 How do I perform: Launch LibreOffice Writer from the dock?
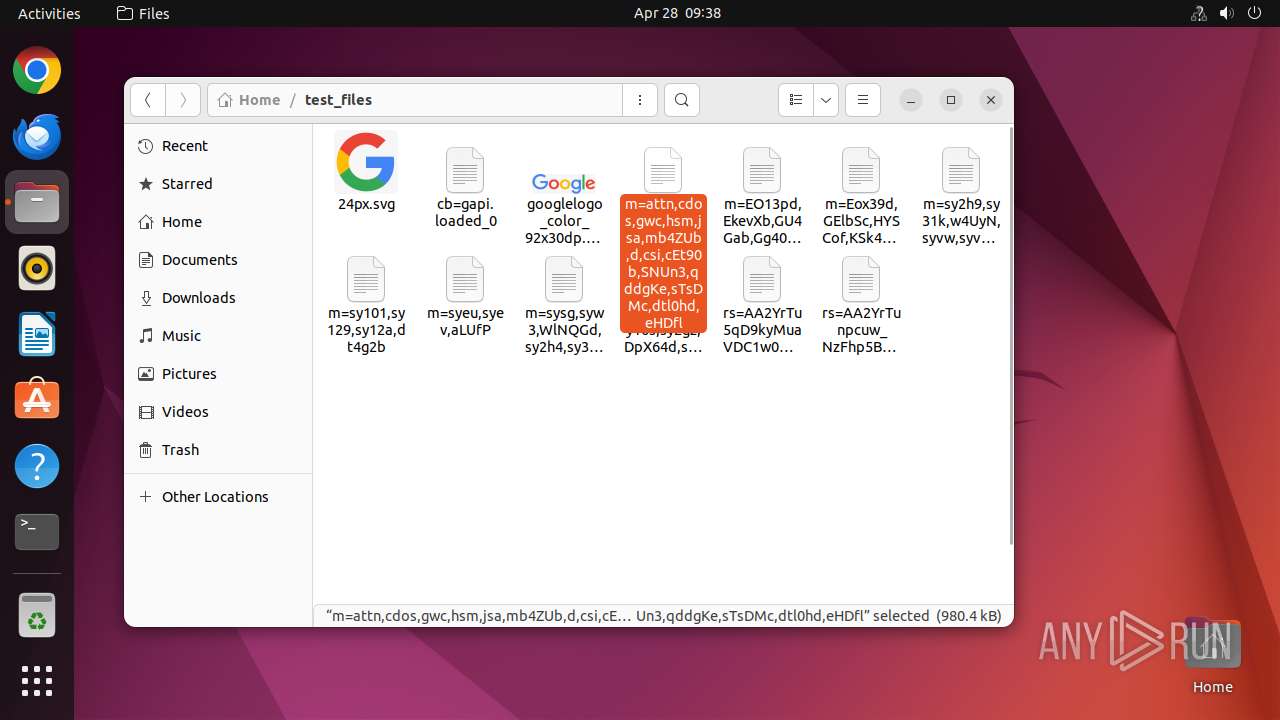pyautogui.click(x=37, y=334)
